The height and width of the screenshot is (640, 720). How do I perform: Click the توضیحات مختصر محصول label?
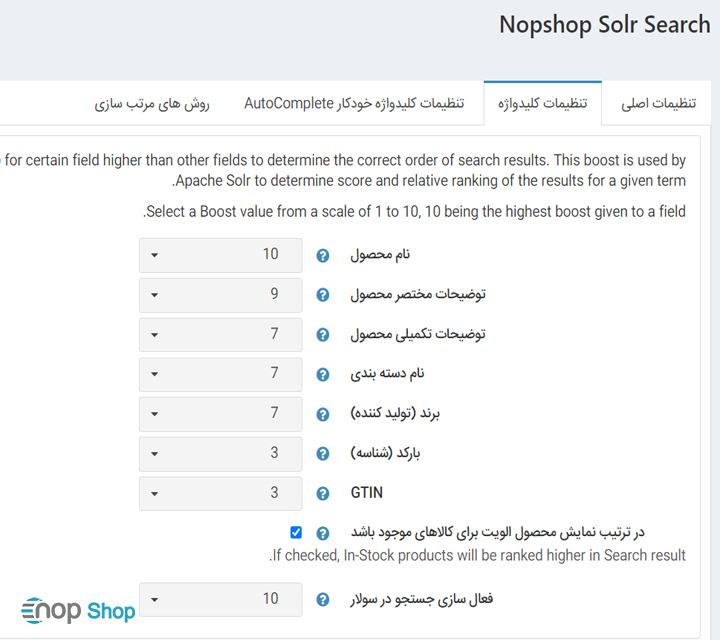(418, 294)
